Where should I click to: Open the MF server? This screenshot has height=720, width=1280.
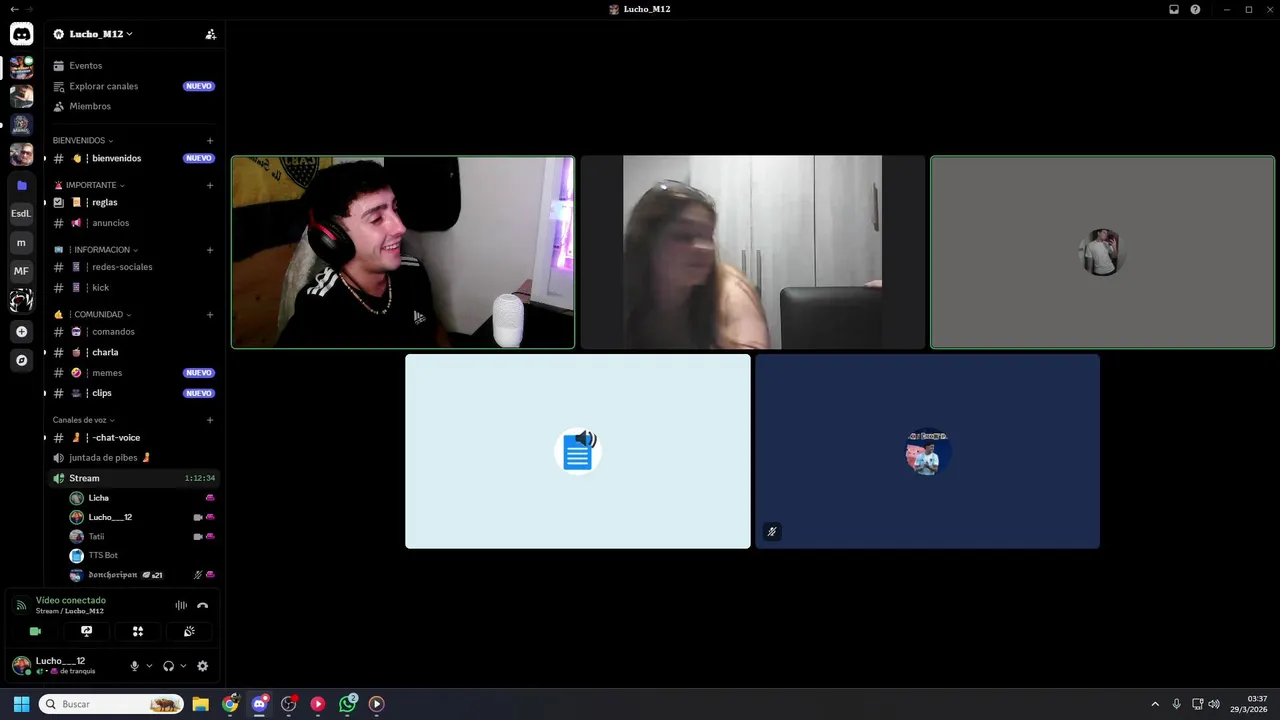point(21,271)
